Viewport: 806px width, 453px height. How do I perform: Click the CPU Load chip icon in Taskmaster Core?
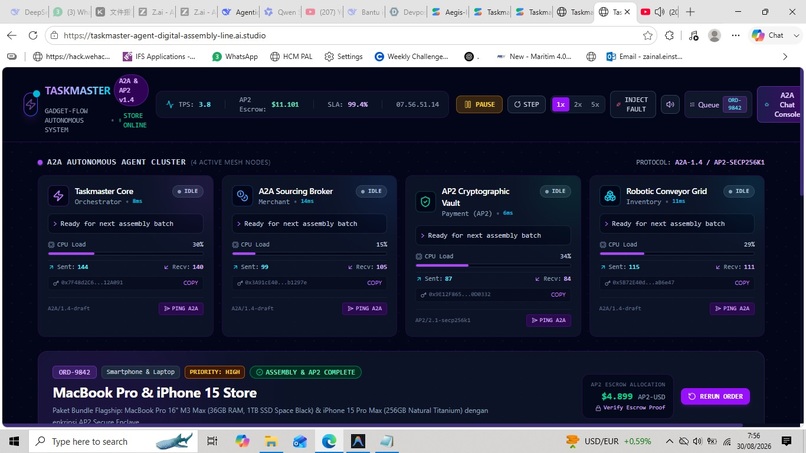[51, 245]
